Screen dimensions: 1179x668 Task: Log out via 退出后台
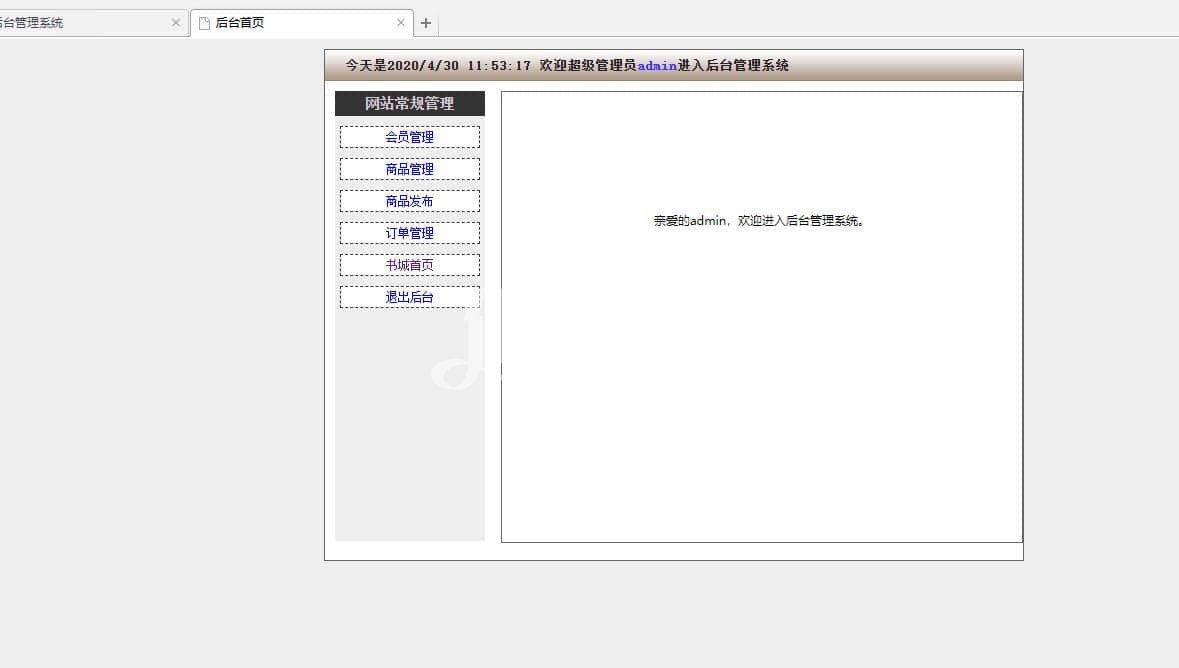[410, 297]
